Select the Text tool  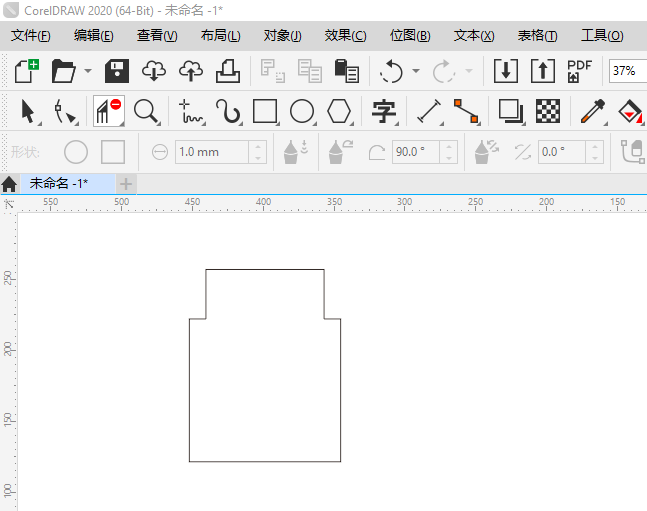(x=384, y=111)
